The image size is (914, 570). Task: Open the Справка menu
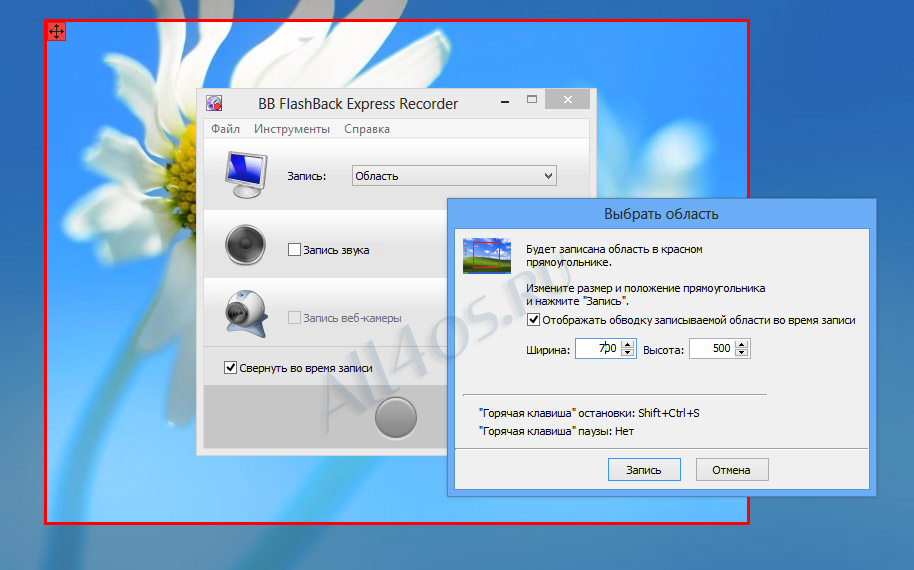(x=367, y=129)
